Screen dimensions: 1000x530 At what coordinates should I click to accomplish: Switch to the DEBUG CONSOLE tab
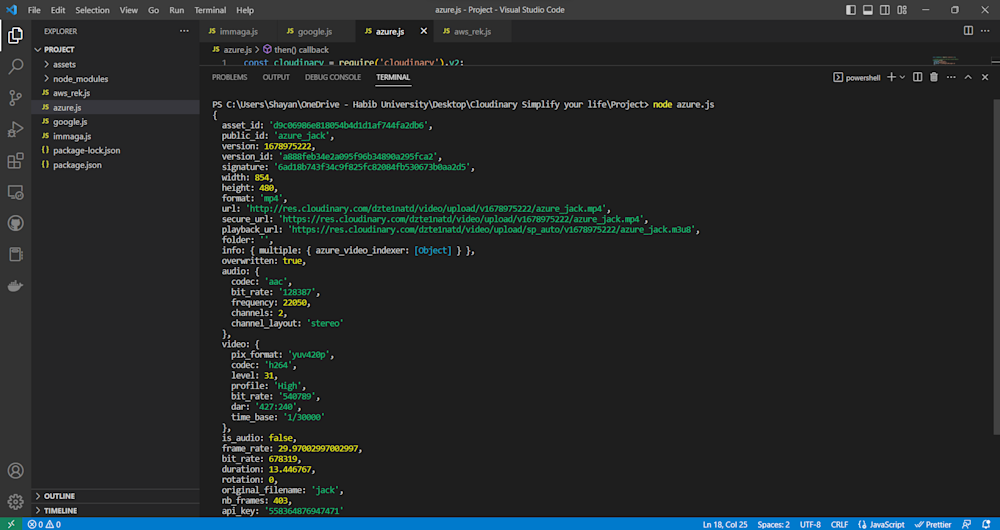[333, 77]
